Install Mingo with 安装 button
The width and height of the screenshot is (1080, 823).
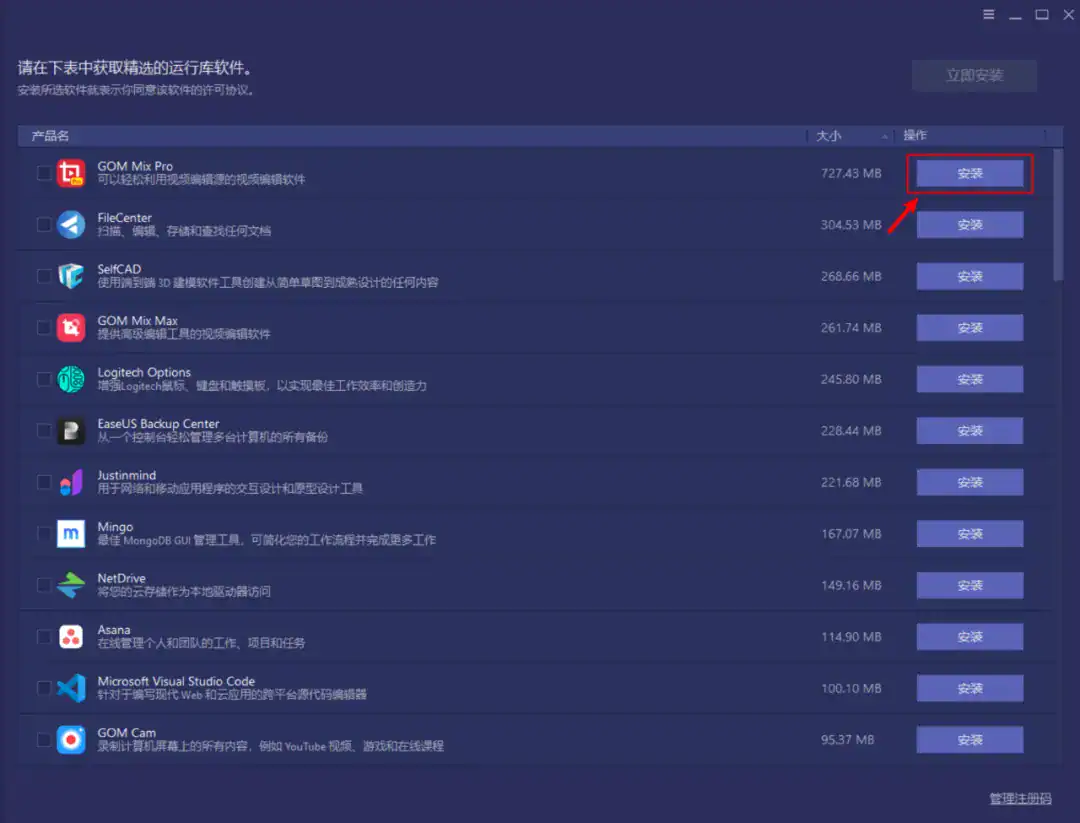pos(970,534)
